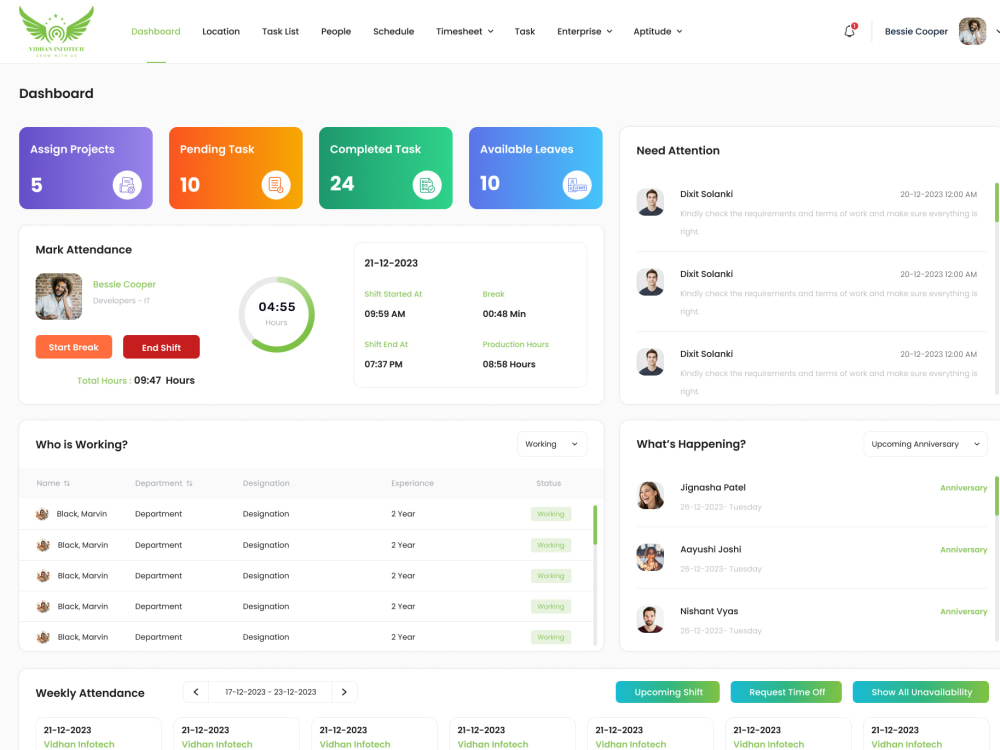This screenshot has width=1000, height=750.
Task: Click the Vidhan Infotech logo
Action: (56, 31)
